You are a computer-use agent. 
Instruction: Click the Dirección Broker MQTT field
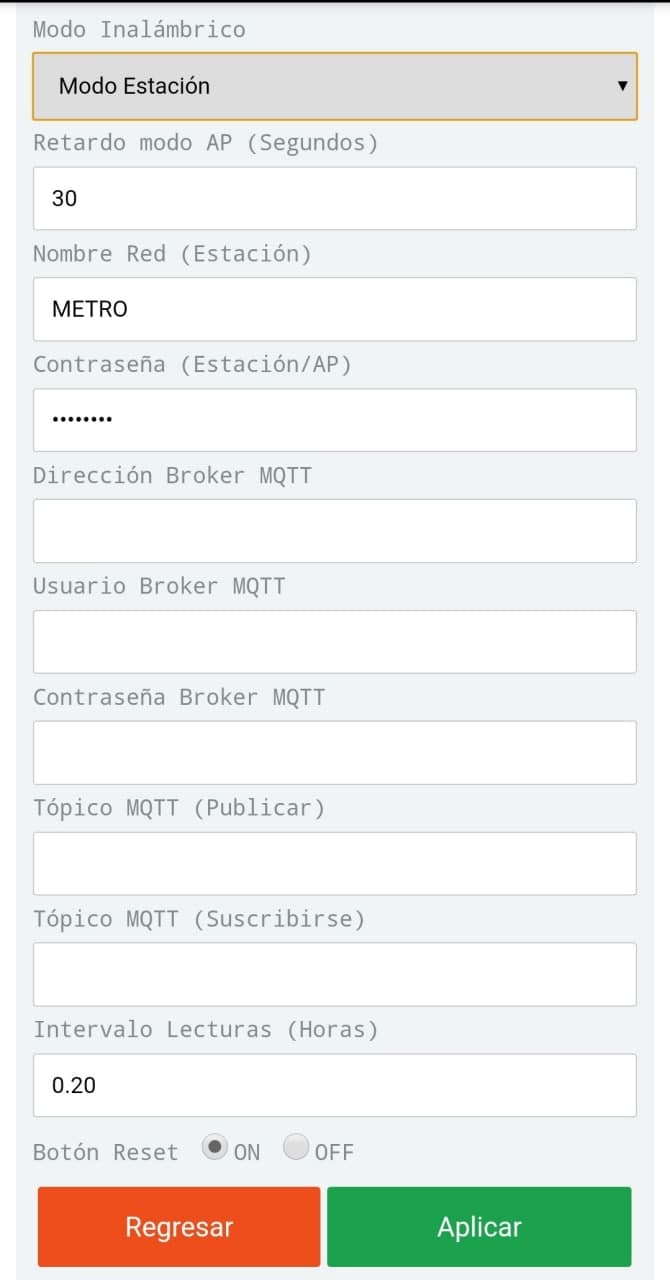pyautogui.click(x=335, y=531)
